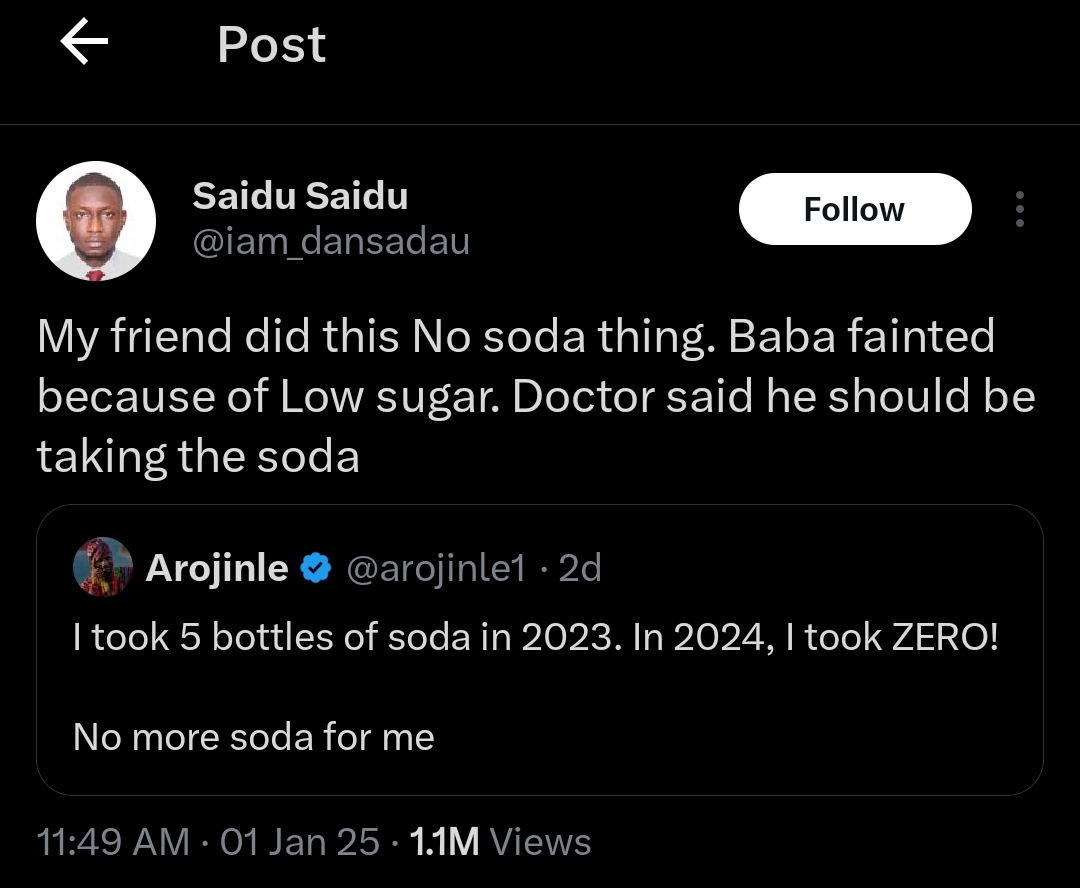Click the 'Views' label
The height and width of the screenshot is (888, 1080).
point(541,842)
